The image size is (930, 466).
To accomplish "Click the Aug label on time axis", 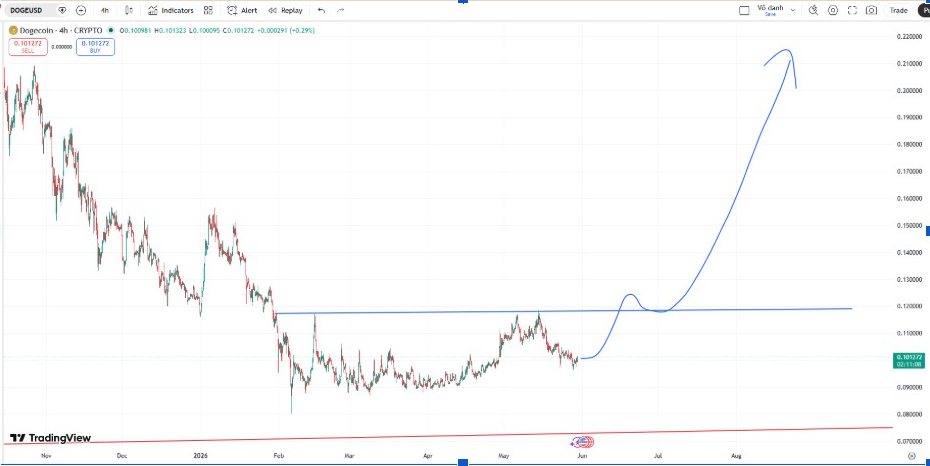I will coord(736,456).
